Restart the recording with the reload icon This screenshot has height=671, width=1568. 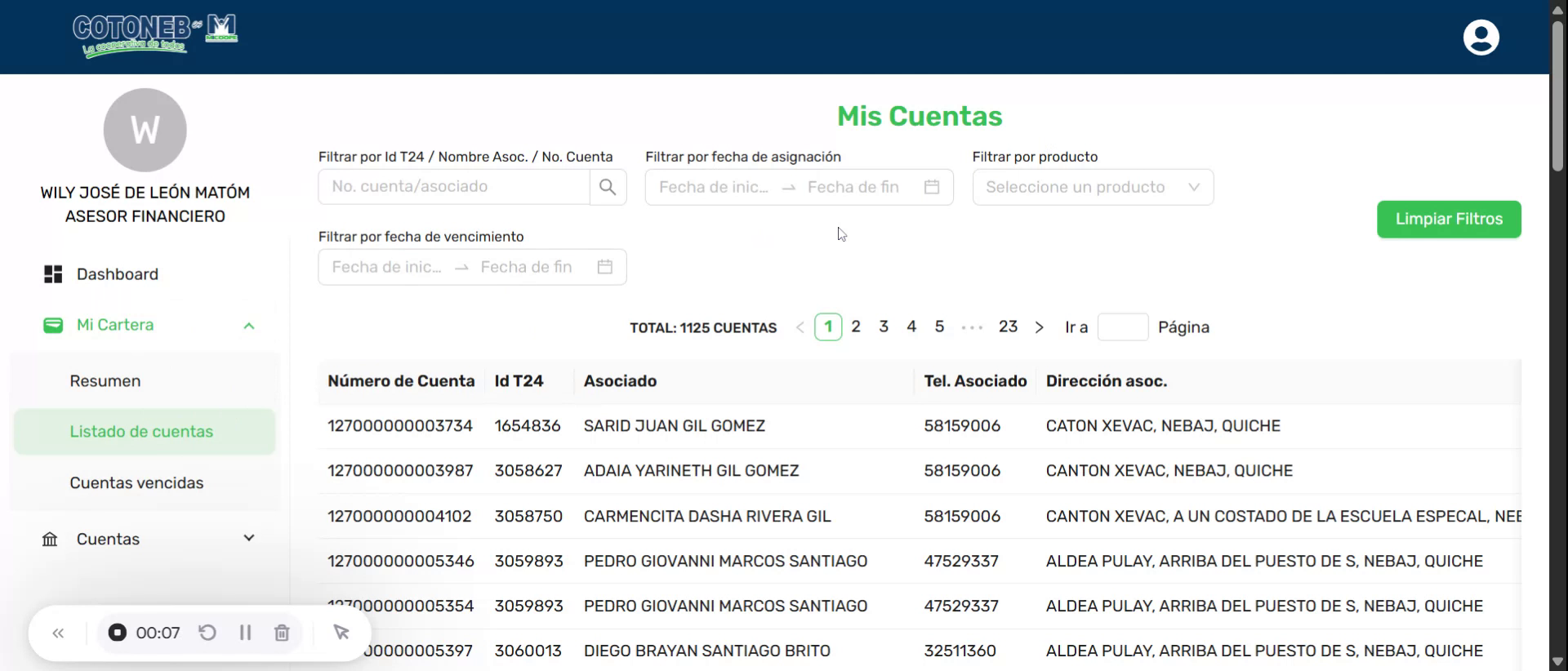click(207, 633)
